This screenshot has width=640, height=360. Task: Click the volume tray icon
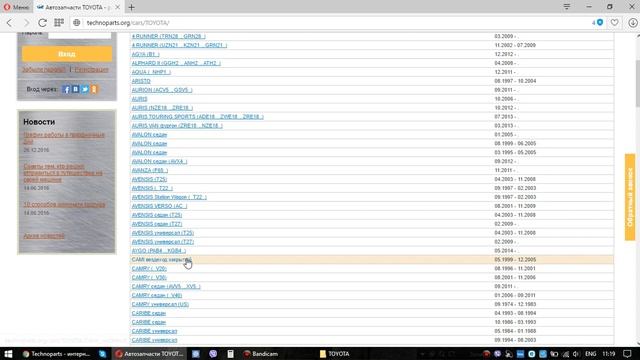(x=576, y=354)
